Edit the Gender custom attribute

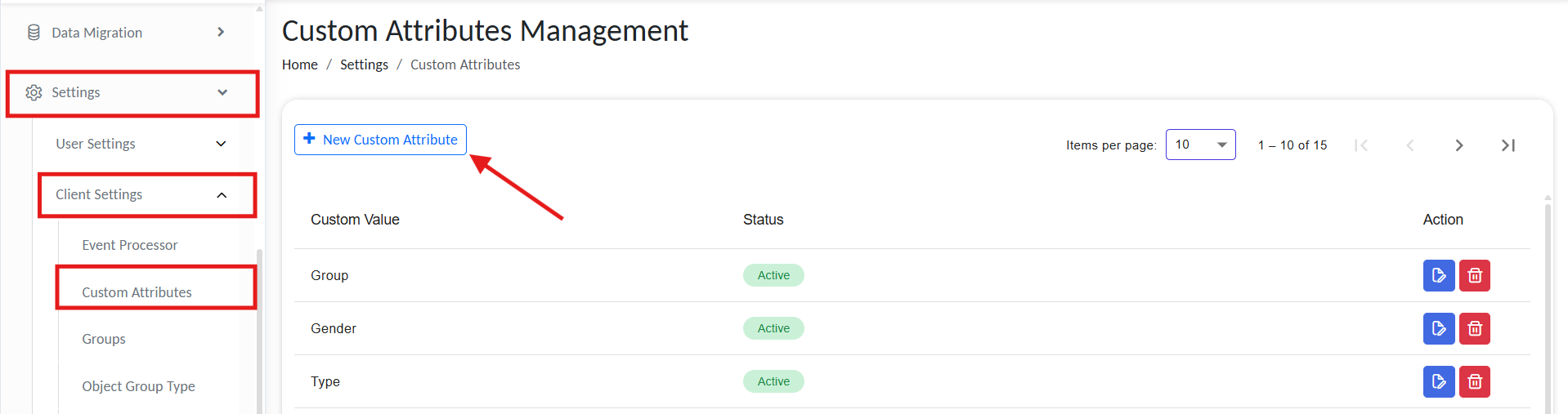click(1438, 329)
